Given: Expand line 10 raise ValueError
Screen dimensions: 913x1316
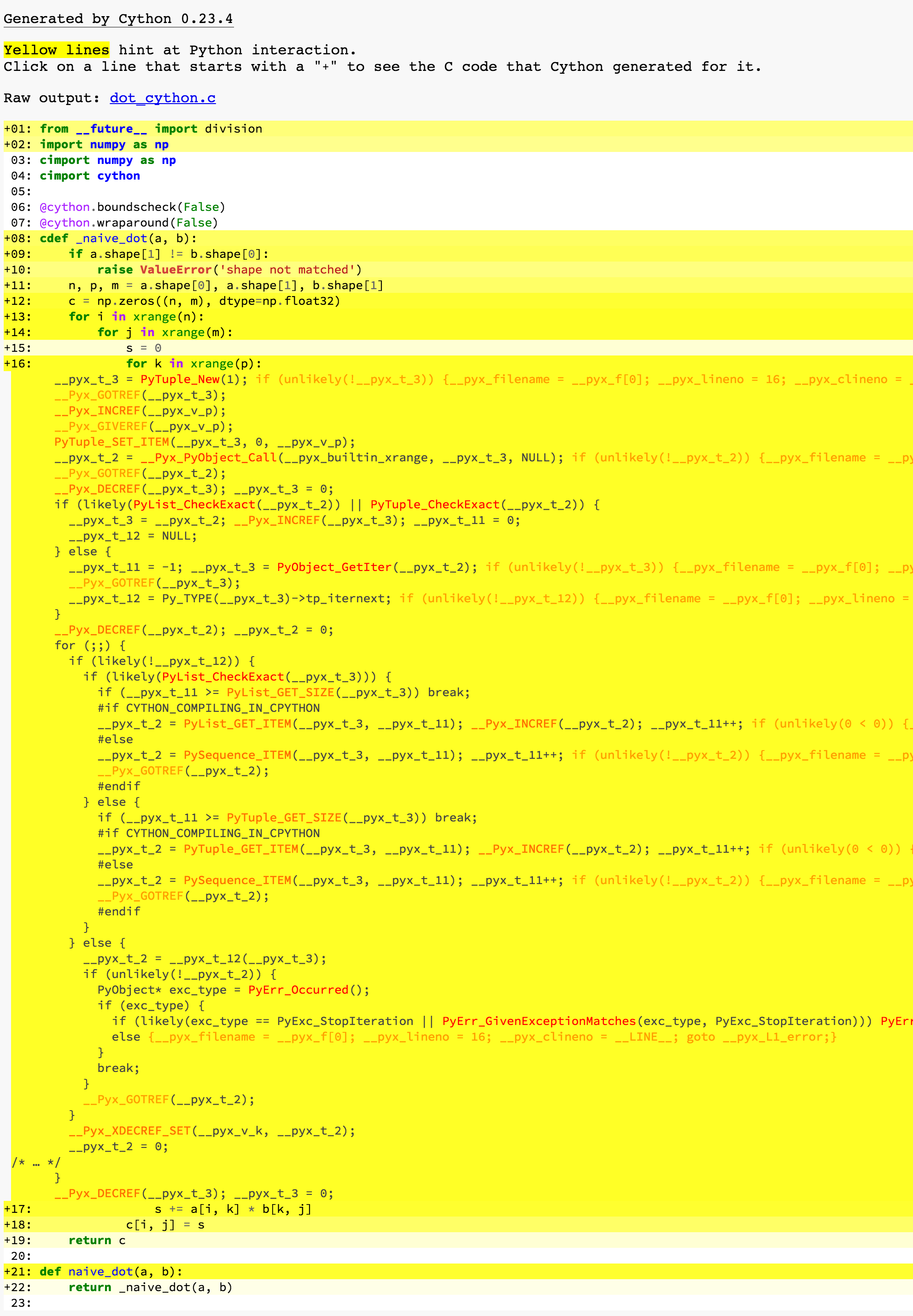Looking at the screenshot, I should click(x=229, y=270).
